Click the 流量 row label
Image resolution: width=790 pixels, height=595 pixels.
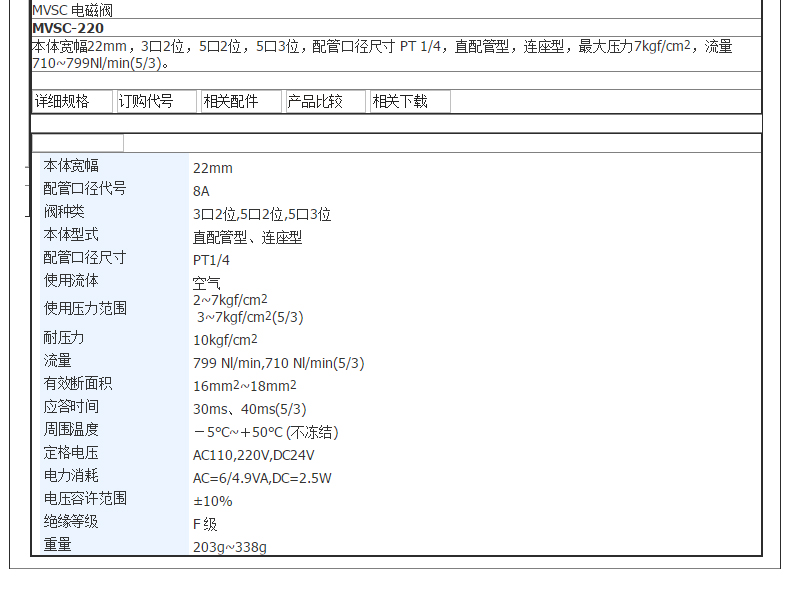57,360
